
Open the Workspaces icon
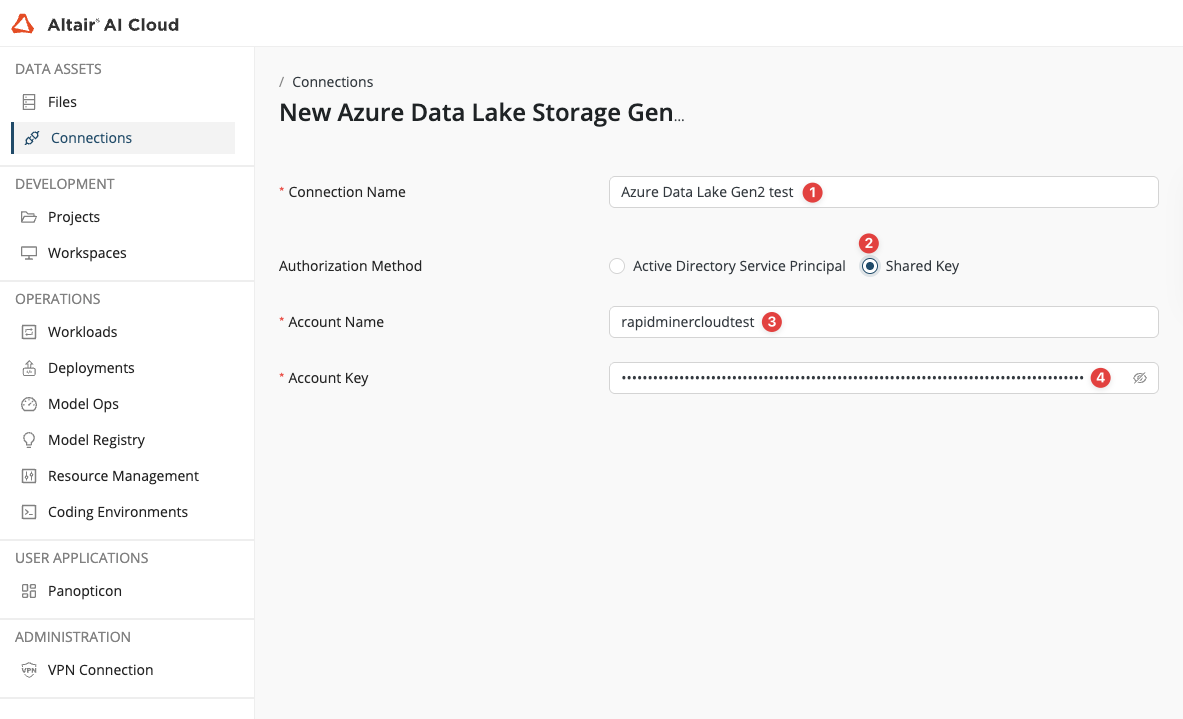click(x=29, y=253)
